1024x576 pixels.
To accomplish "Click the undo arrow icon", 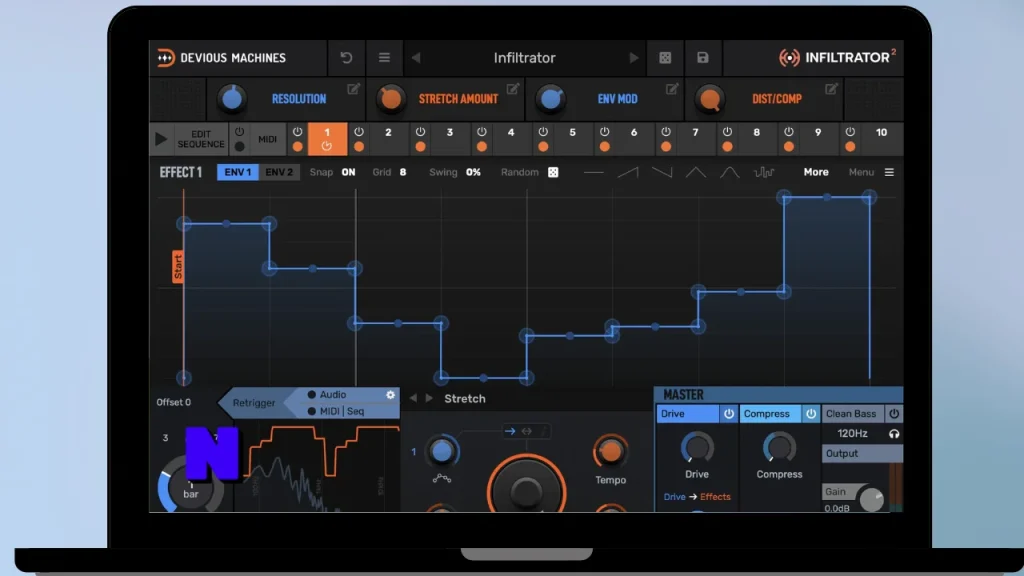I will point(346,57).
